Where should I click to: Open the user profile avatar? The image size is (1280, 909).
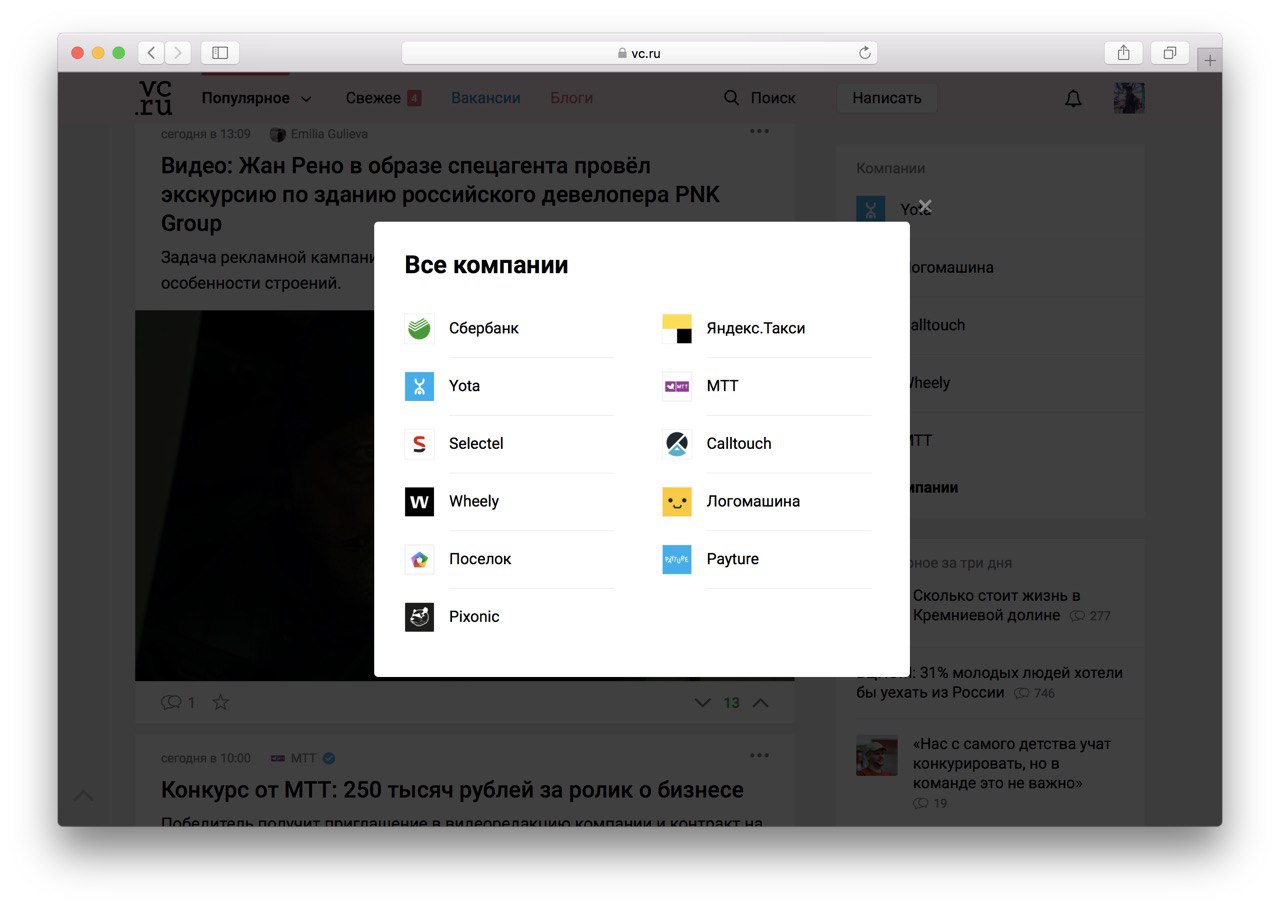(x=1129, y=98)
